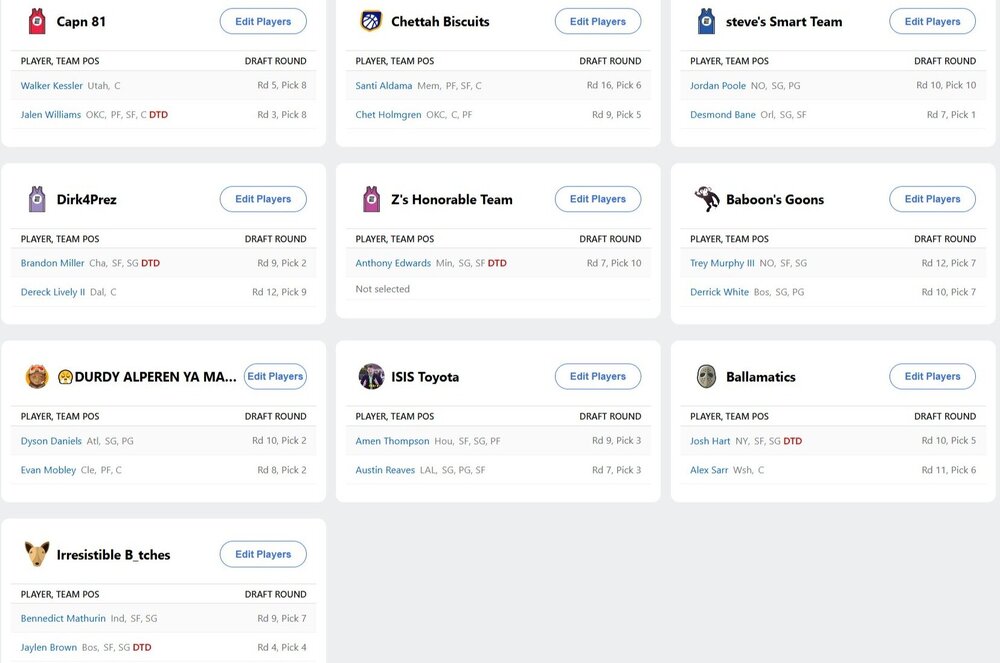This screenshot has width=1000, height=663.
Task: Open Edit Players for Ballamatics
Action: pos(932,377)
